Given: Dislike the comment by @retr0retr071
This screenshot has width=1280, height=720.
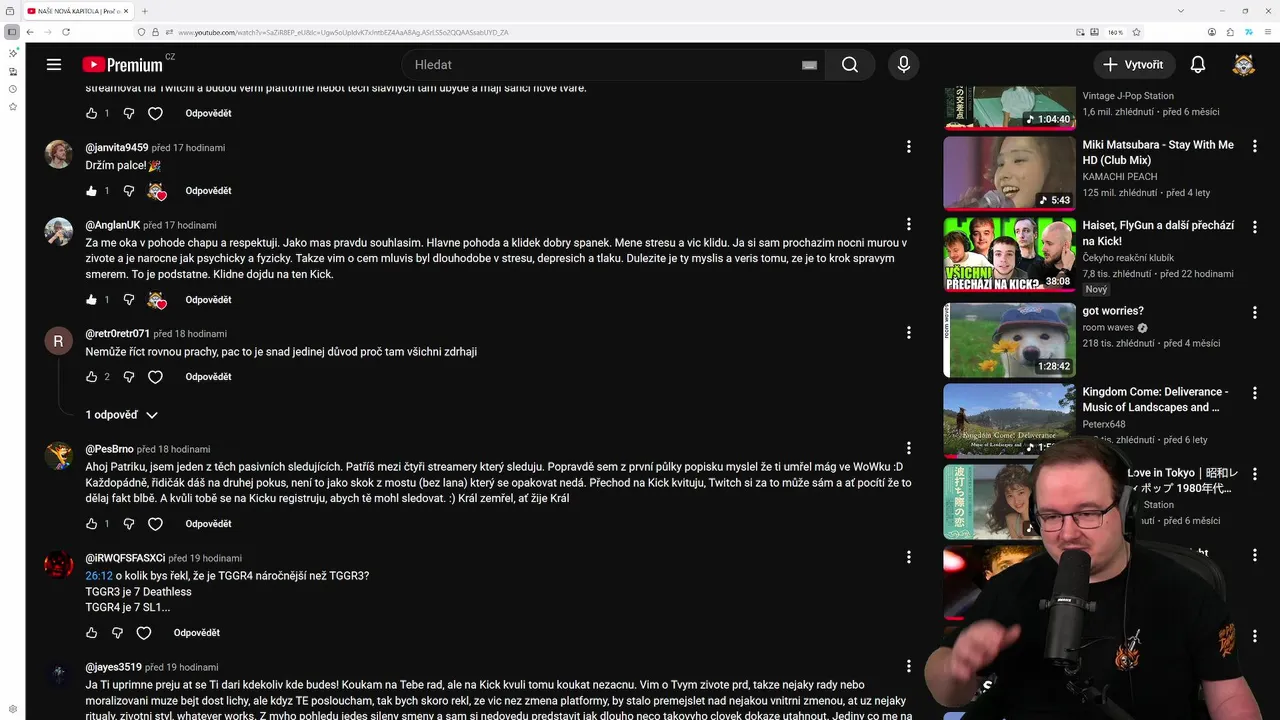Looking at the screenshot, I should pos(129,377).
